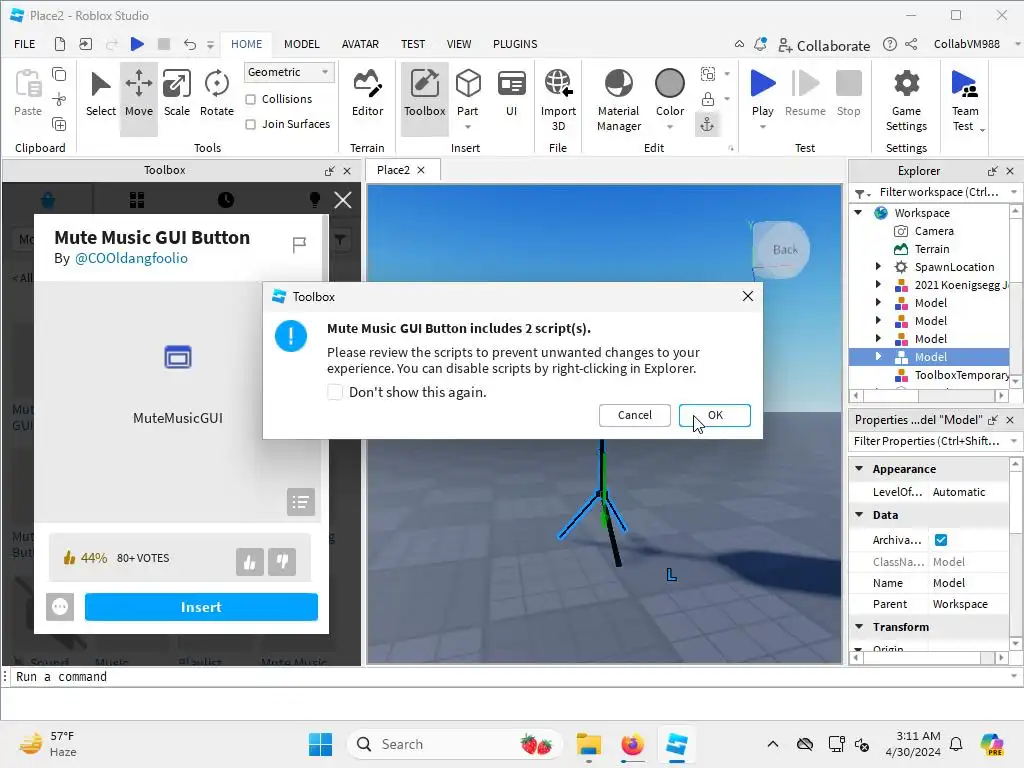
Task: Click the blue Insert button
Action: coord(201,607)
